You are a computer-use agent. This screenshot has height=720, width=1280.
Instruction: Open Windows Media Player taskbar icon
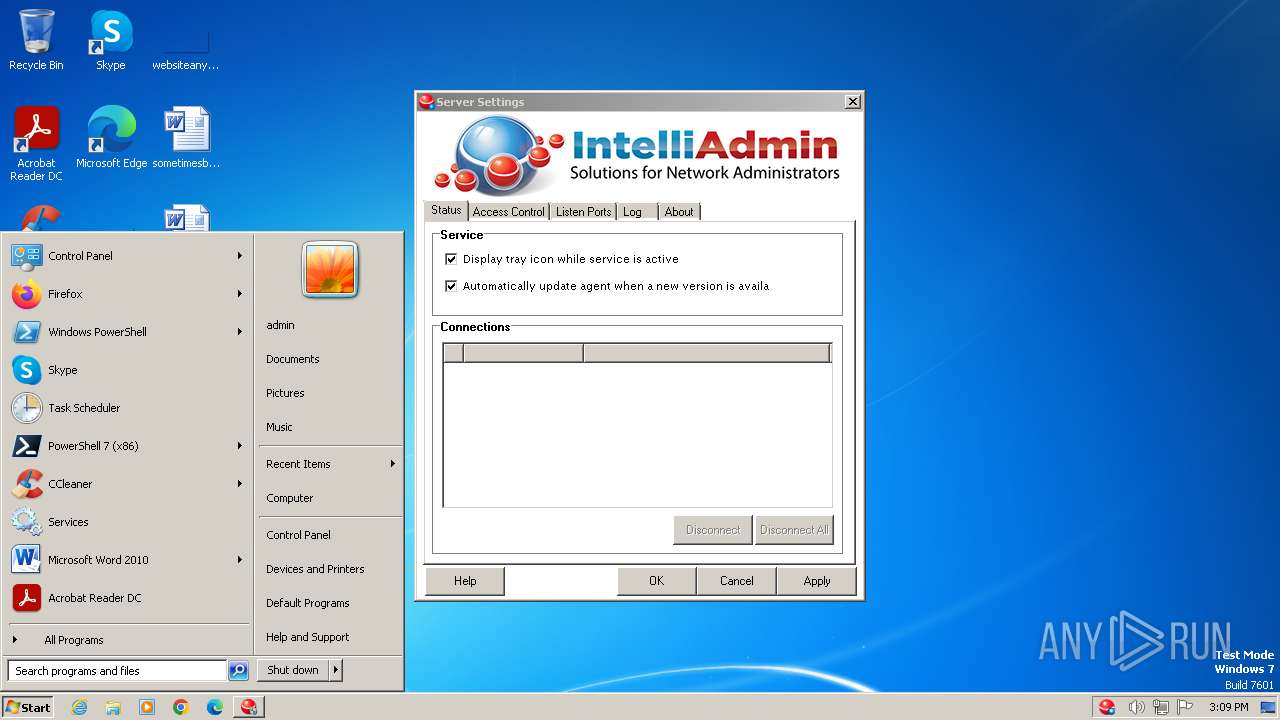click(x=147, y=707)
